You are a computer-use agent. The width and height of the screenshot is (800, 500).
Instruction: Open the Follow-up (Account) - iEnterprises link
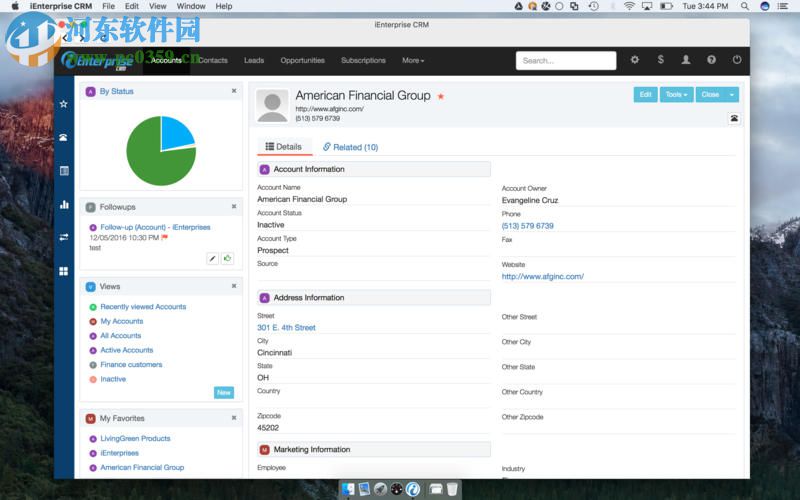[155, 227]
